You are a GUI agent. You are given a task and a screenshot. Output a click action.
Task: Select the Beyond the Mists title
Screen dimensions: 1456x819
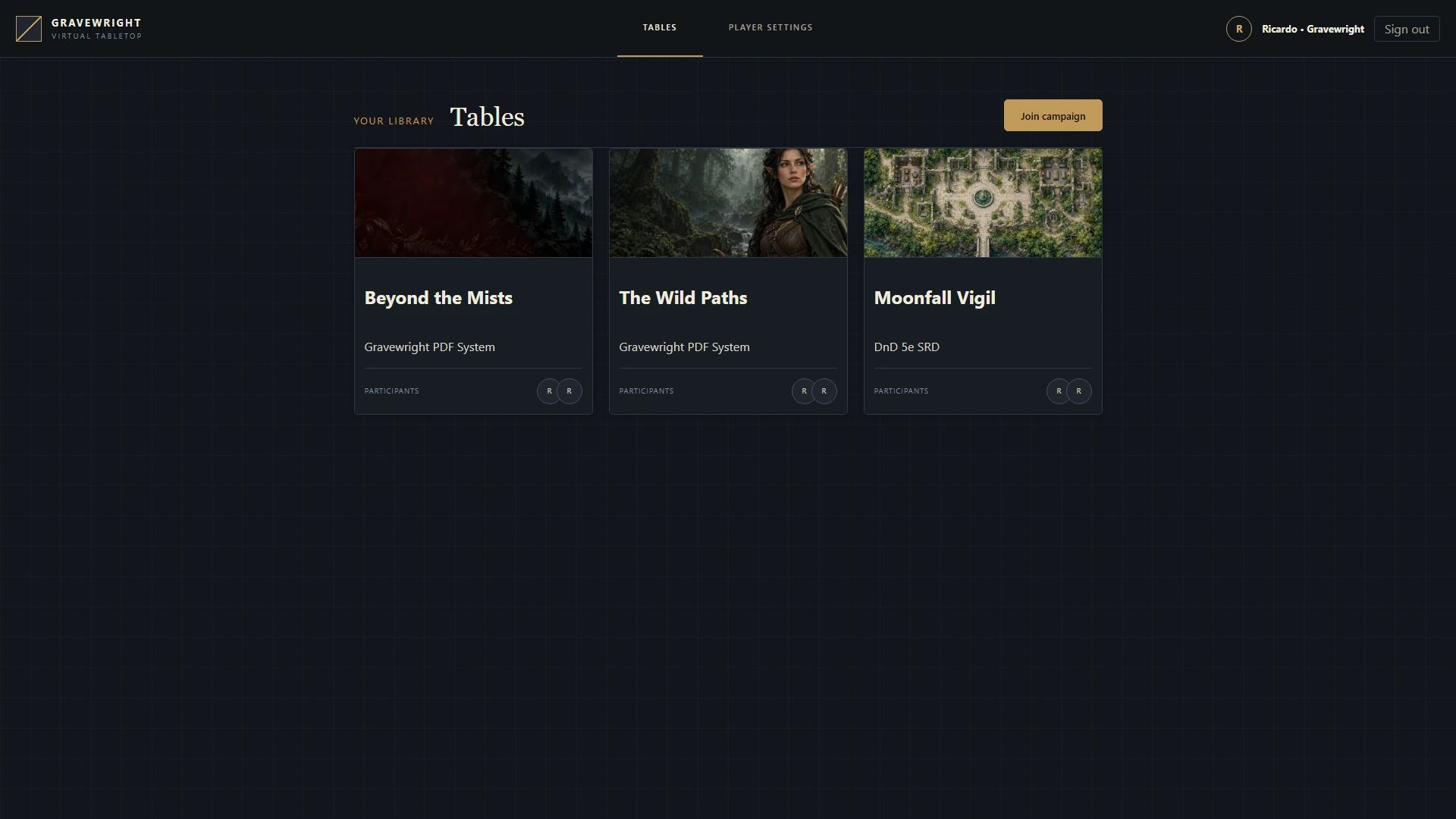coord(438,298)
